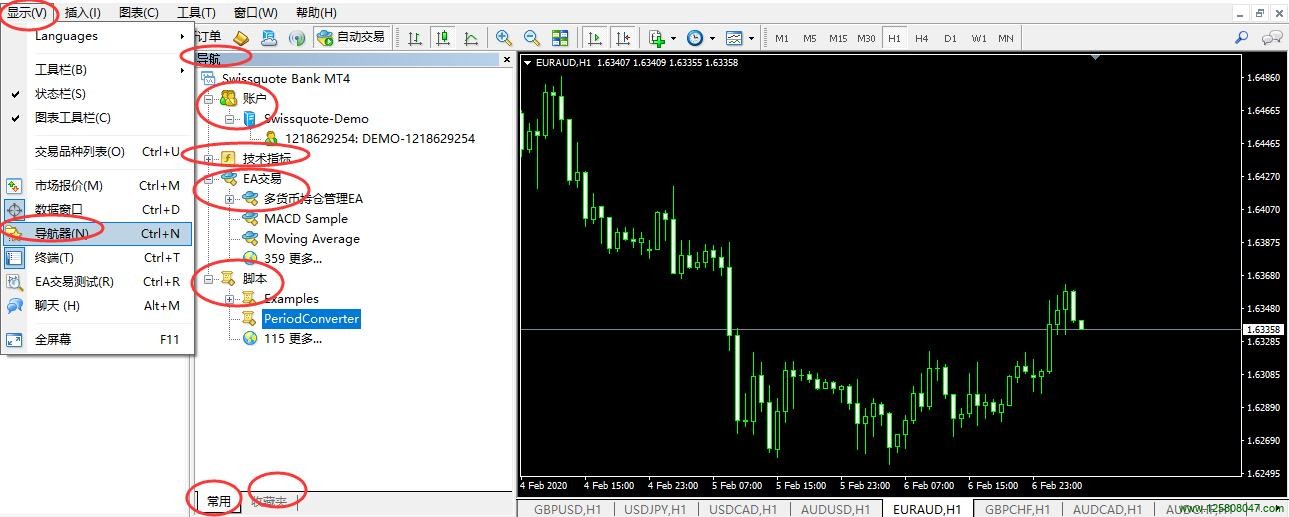Viewport: 1289px width, 517px height.
Task: Switch to the USDJPY,H1 chart tab
Action: [x=654, y=509]
